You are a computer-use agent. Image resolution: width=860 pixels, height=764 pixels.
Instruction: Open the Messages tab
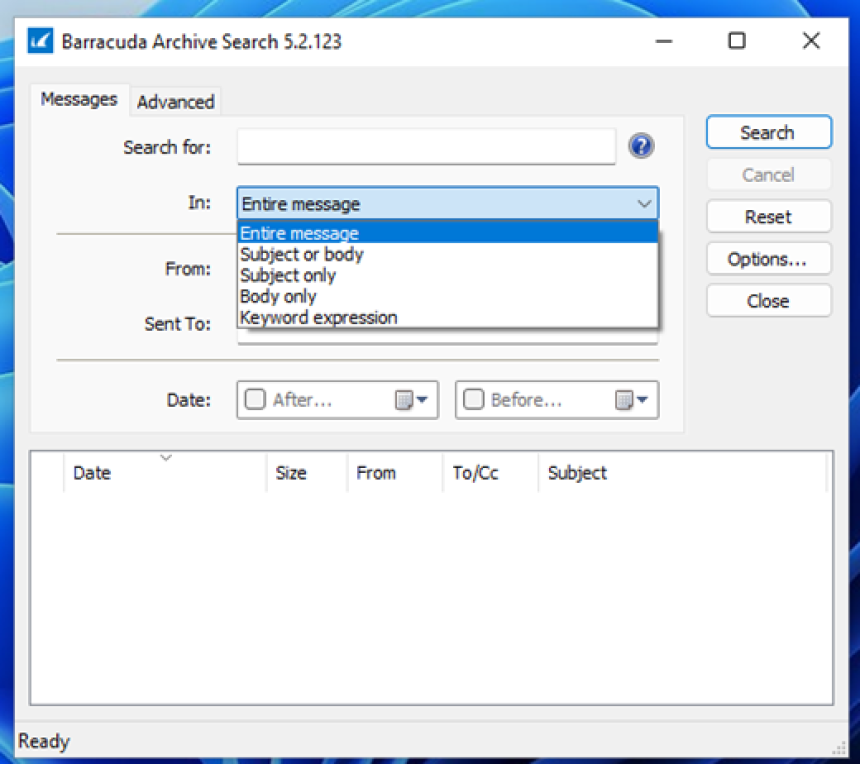click(80, 99)
